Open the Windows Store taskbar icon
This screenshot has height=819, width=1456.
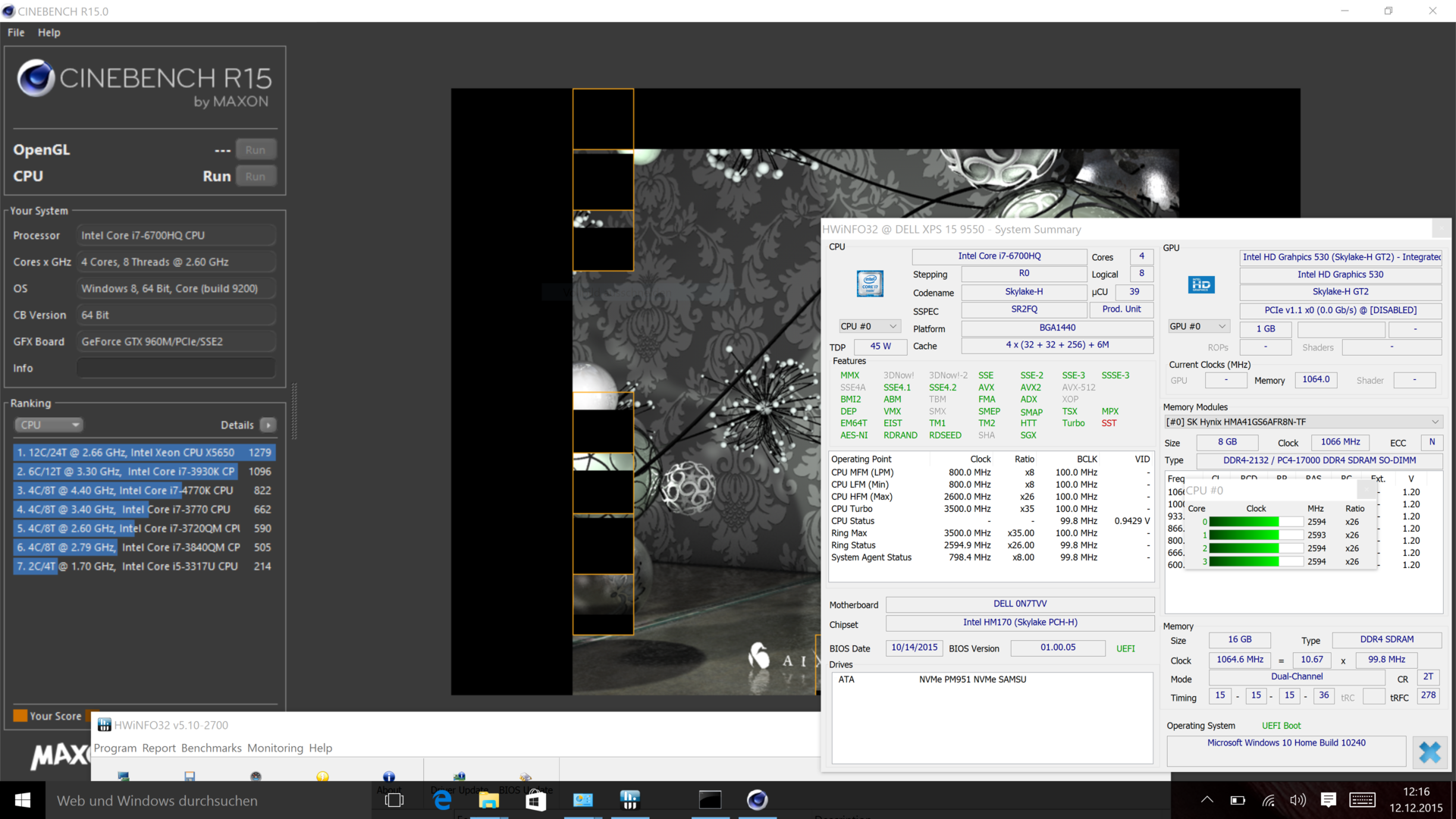[x=535, y=800]
